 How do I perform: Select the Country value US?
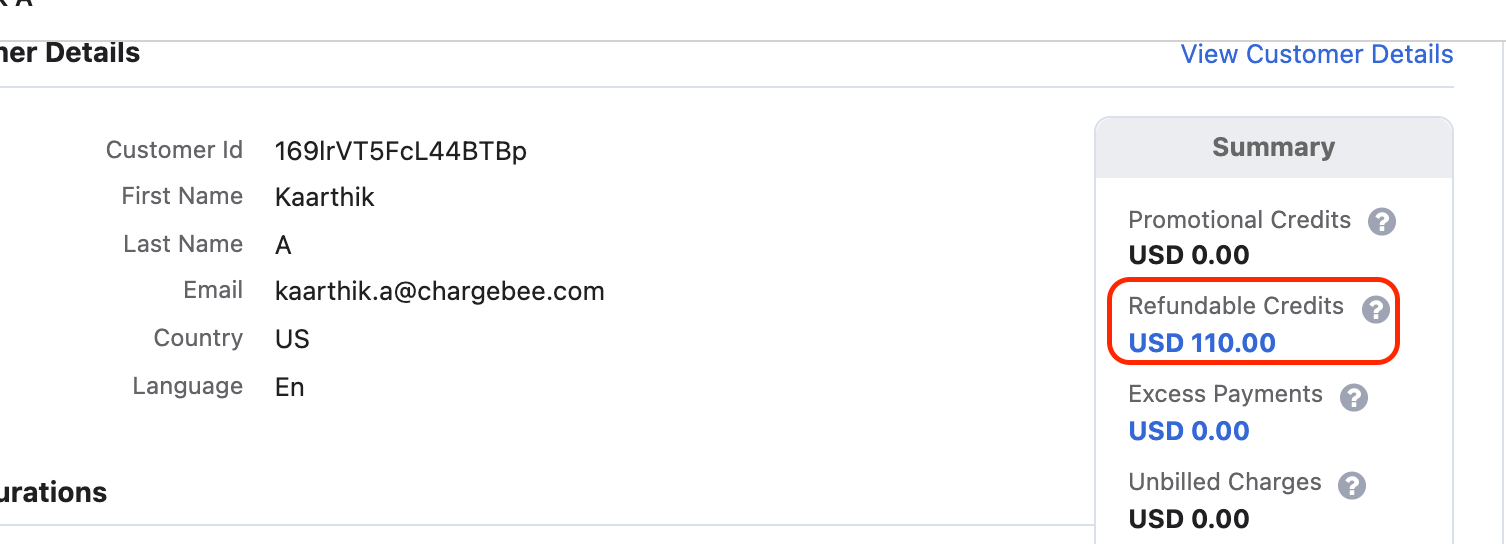pos(292,339)
